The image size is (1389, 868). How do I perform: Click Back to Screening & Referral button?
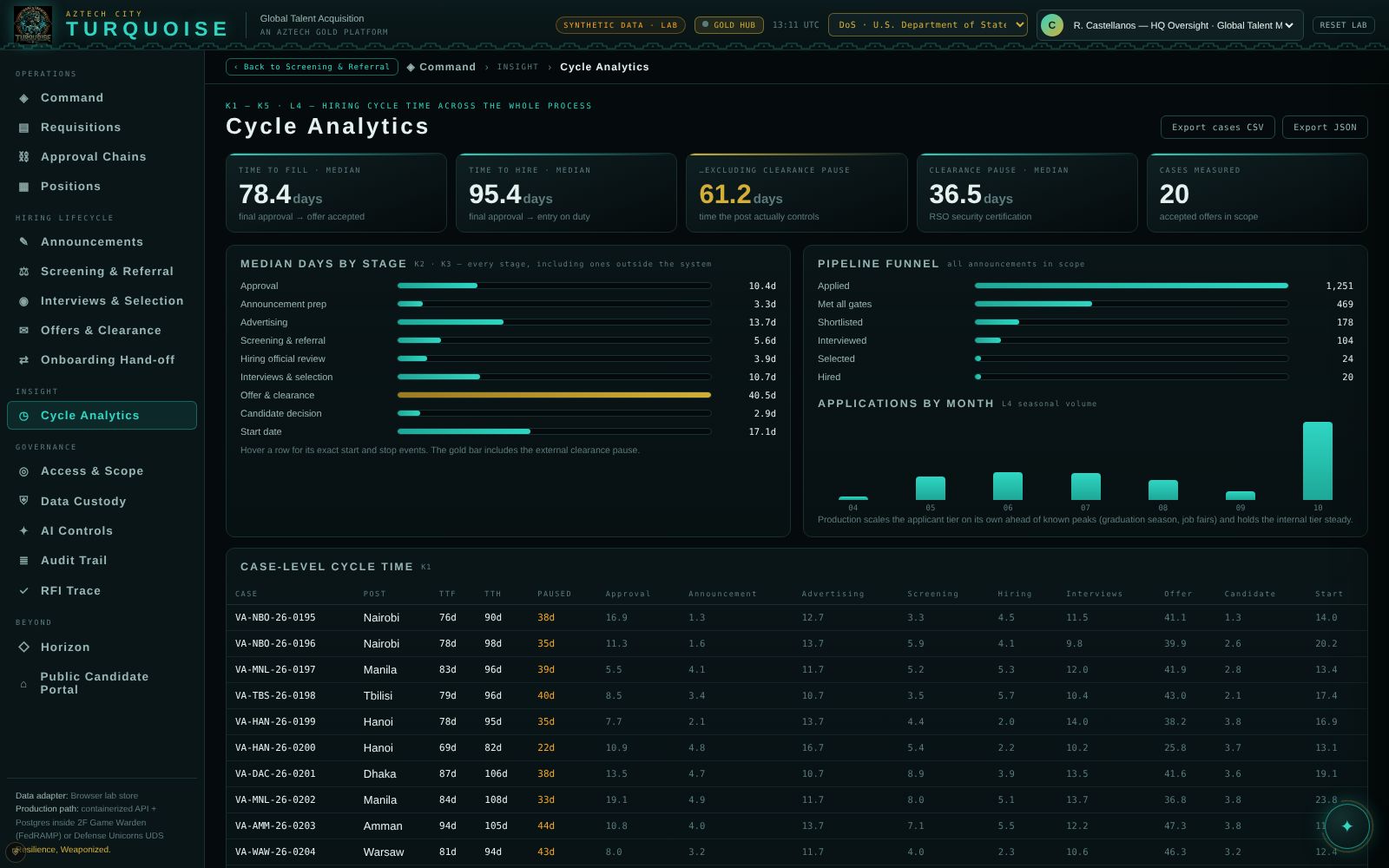pos(312,67)
